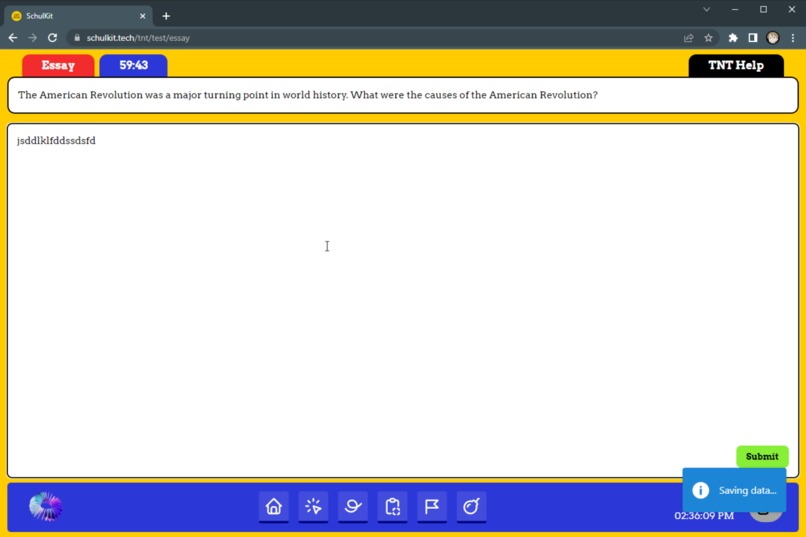Open the Chrome three-dot menu
The width and height of the screenshot is (806, 537).
793,38
